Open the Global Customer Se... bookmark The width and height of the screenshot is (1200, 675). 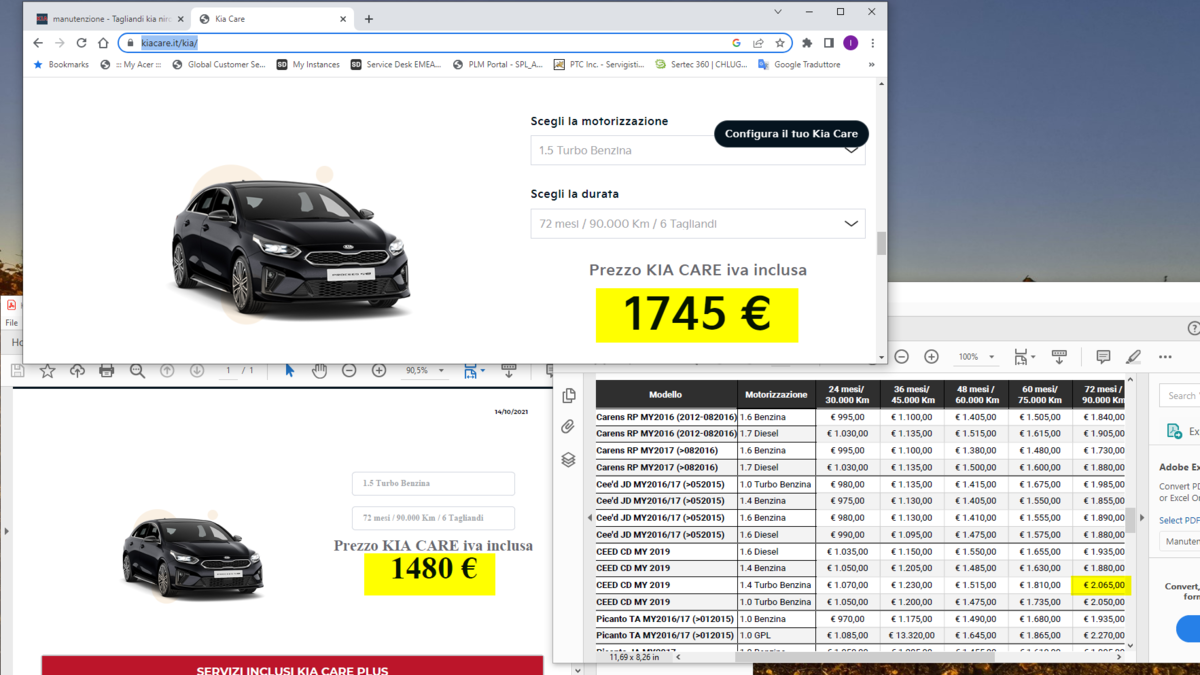[x=218, y=65]
